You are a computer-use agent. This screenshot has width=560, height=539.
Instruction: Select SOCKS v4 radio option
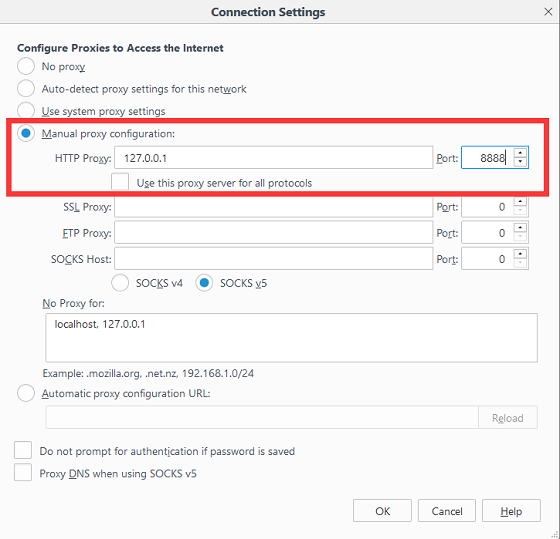pos(120,283)
